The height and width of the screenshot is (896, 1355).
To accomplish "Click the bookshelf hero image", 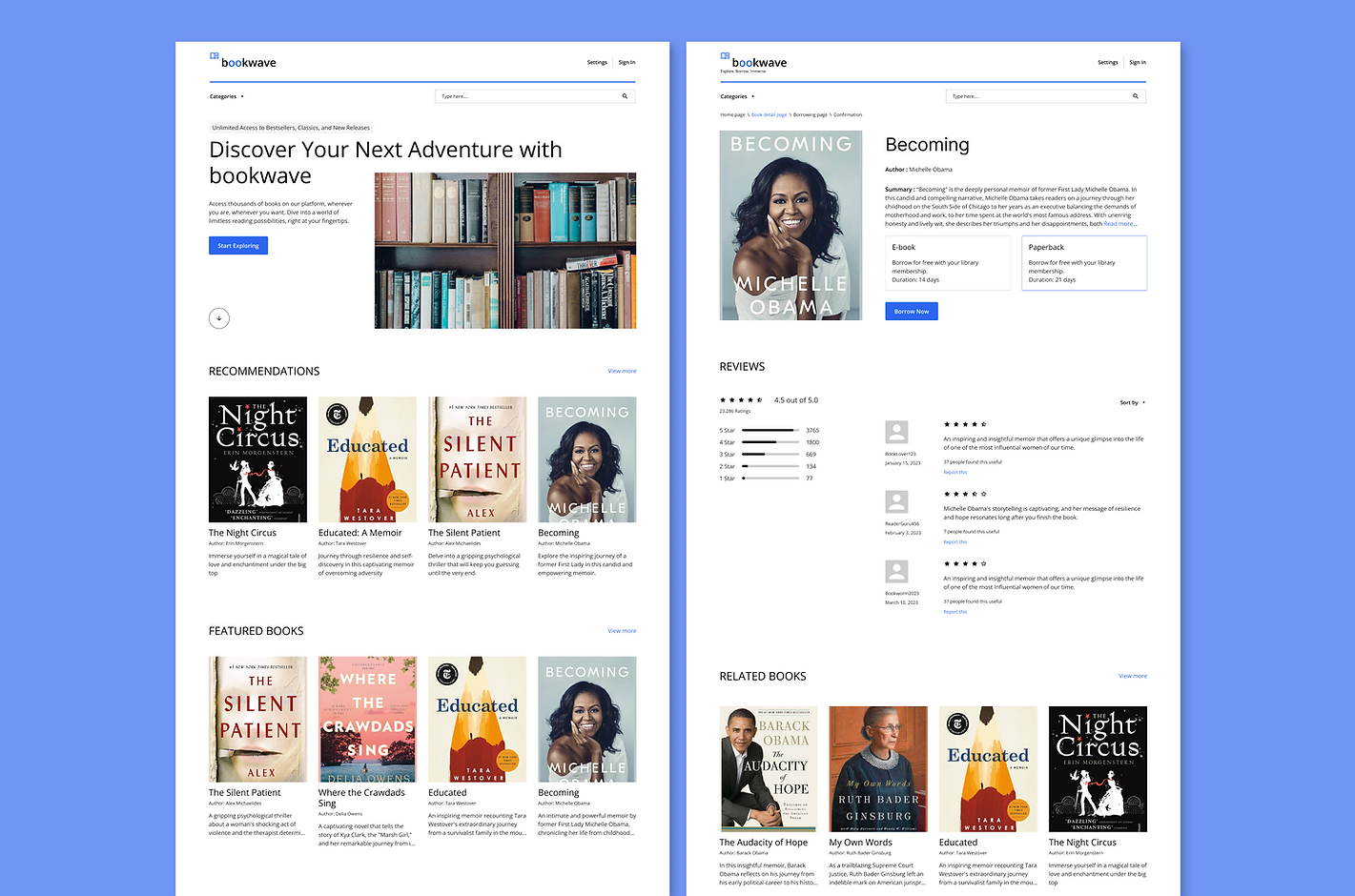I will pyautogui.click(x=505, y=251).
